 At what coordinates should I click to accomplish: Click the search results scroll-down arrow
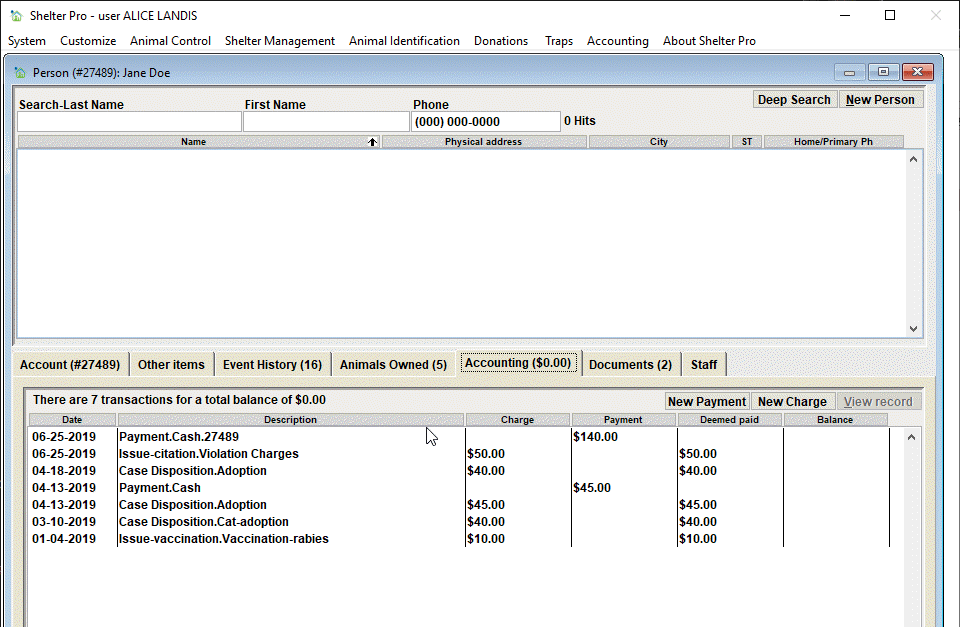click(x=913, y=329)
